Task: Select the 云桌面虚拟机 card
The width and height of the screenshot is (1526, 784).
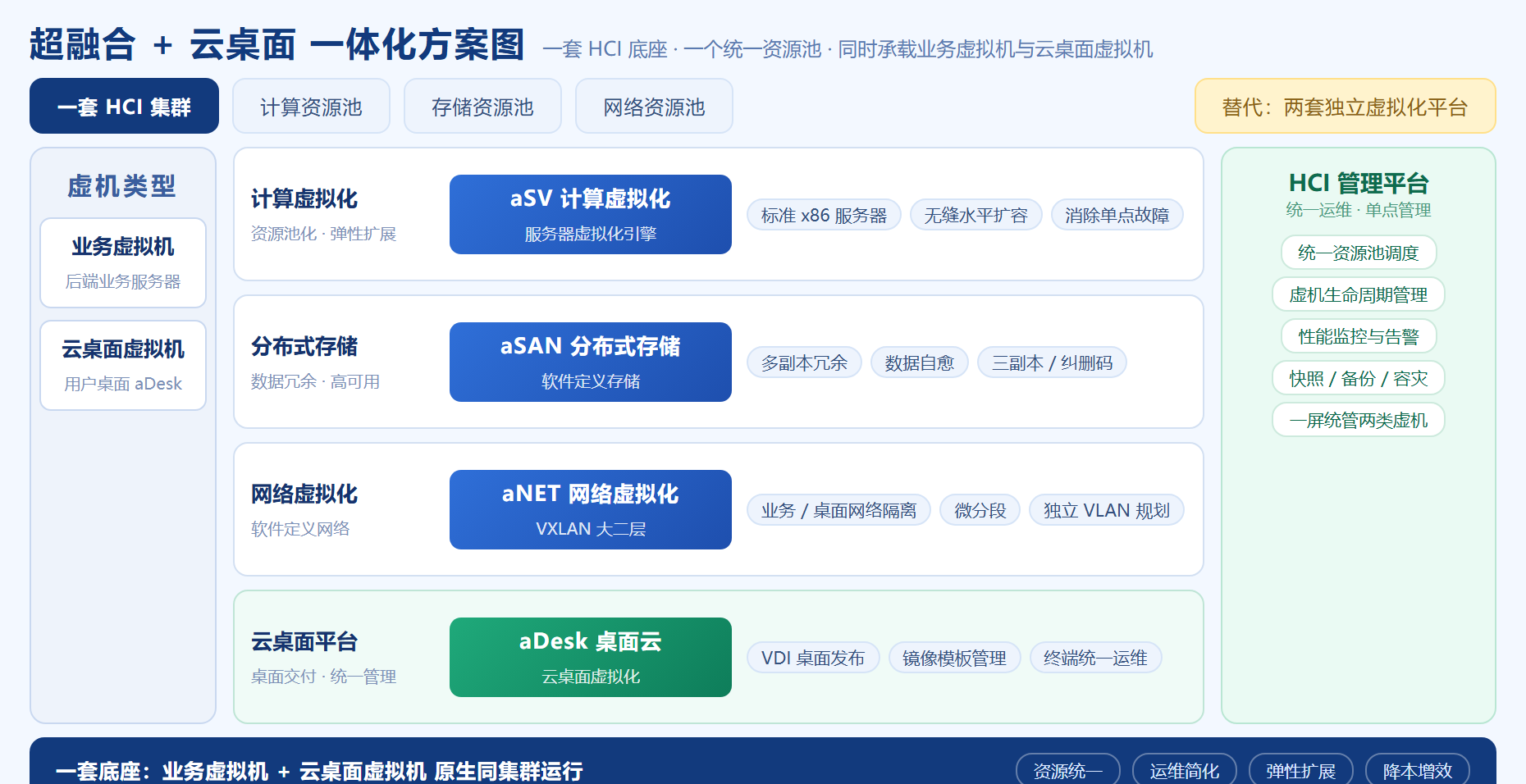Action: [123, 365]
